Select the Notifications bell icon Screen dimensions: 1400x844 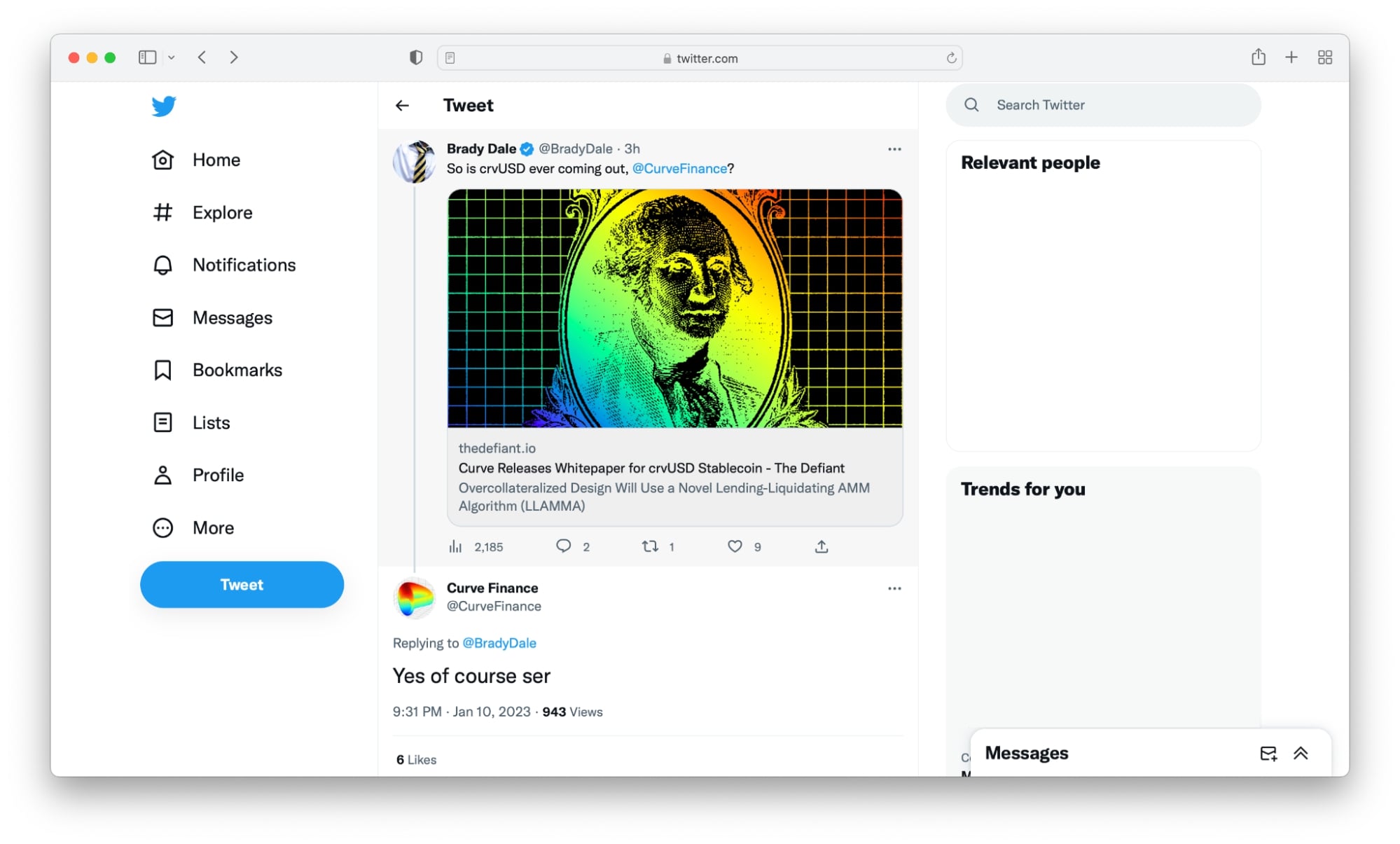coord(162,264)
